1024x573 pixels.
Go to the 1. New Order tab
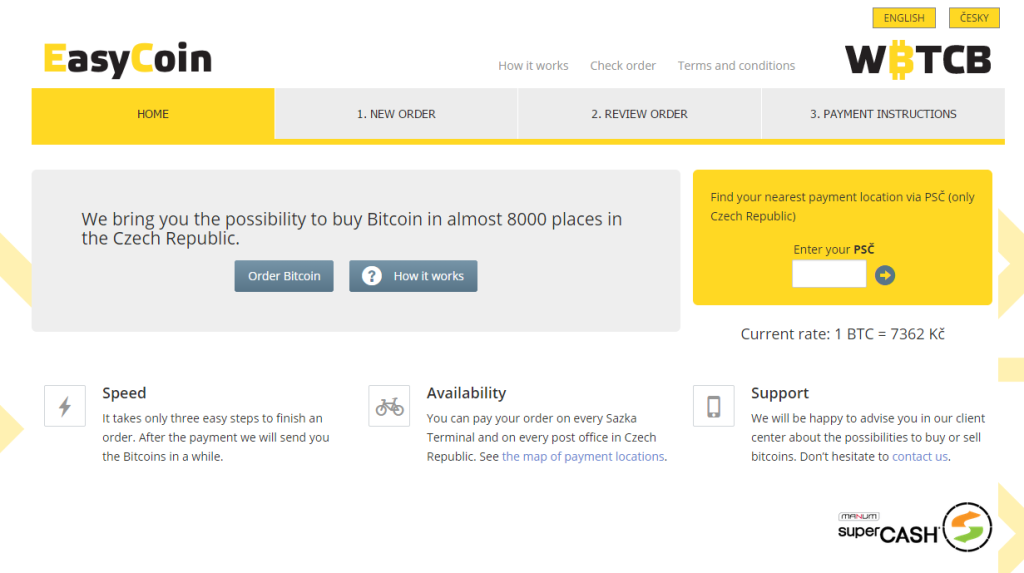[396, 114]
